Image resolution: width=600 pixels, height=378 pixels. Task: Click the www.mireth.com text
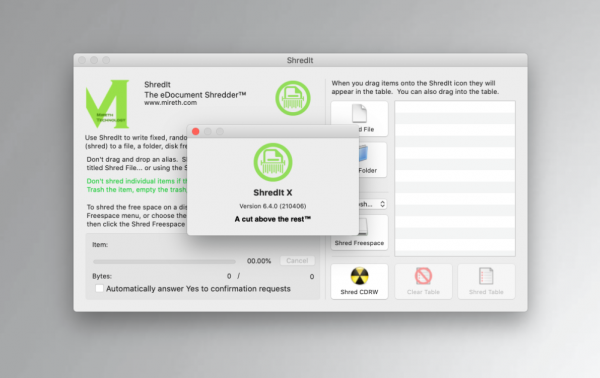(171, 103)
